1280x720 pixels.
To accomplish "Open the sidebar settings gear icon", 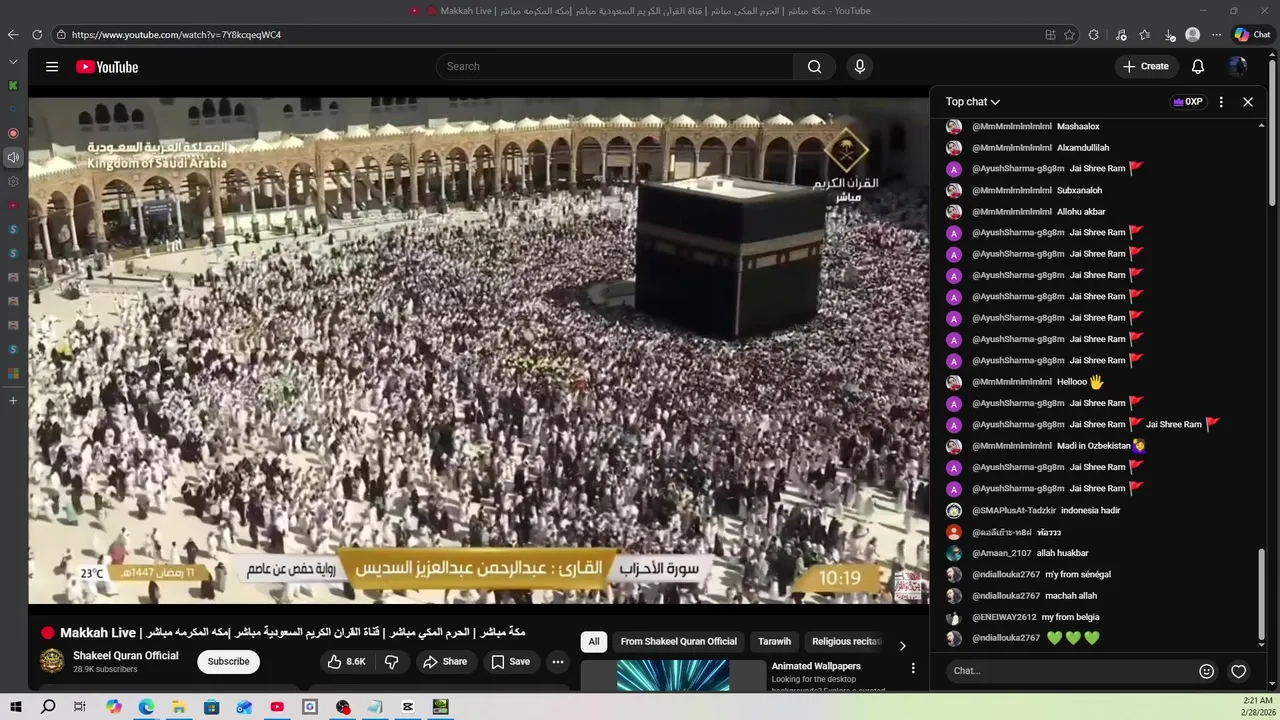I will 13,182.
